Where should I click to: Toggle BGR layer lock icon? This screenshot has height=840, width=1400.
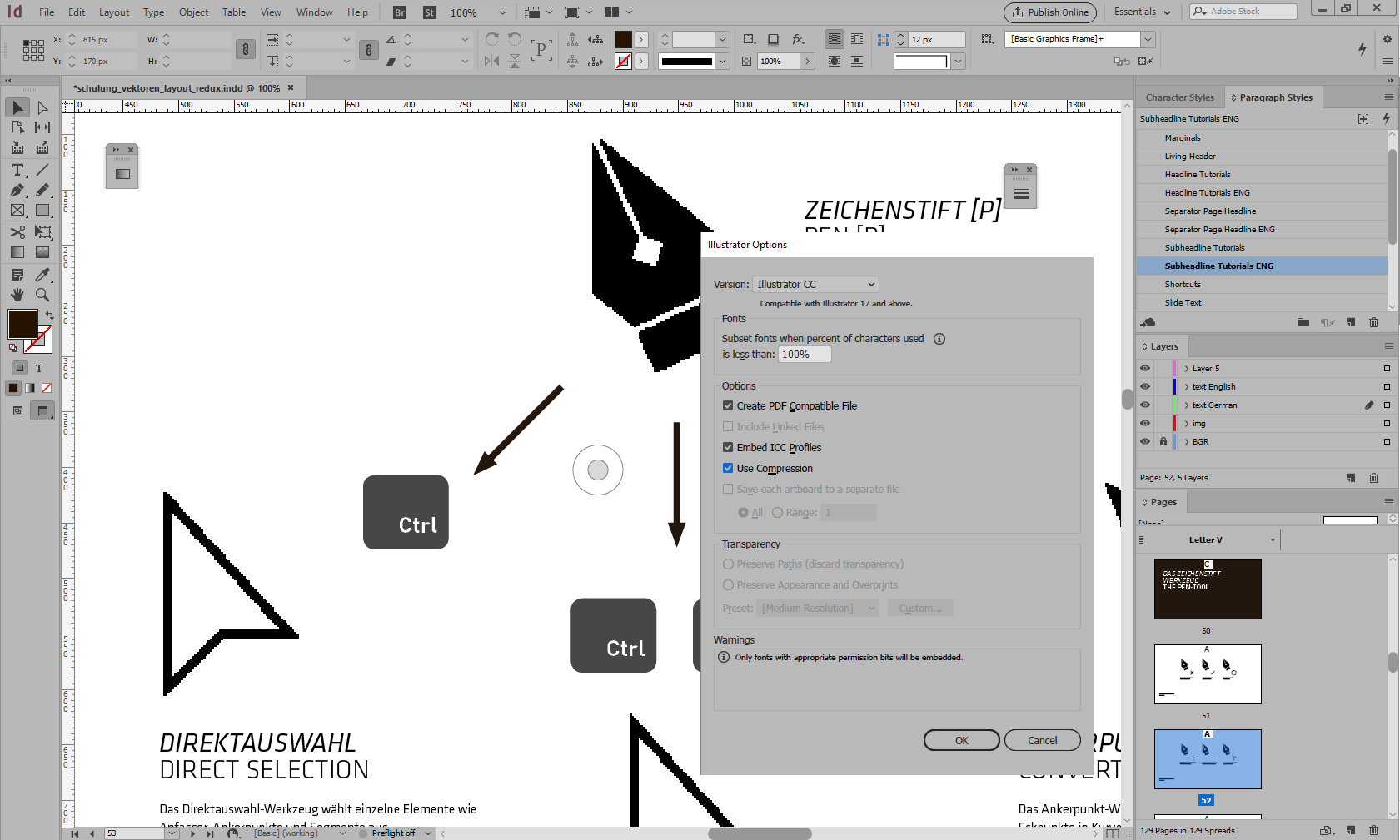[x=1163, y=442]
